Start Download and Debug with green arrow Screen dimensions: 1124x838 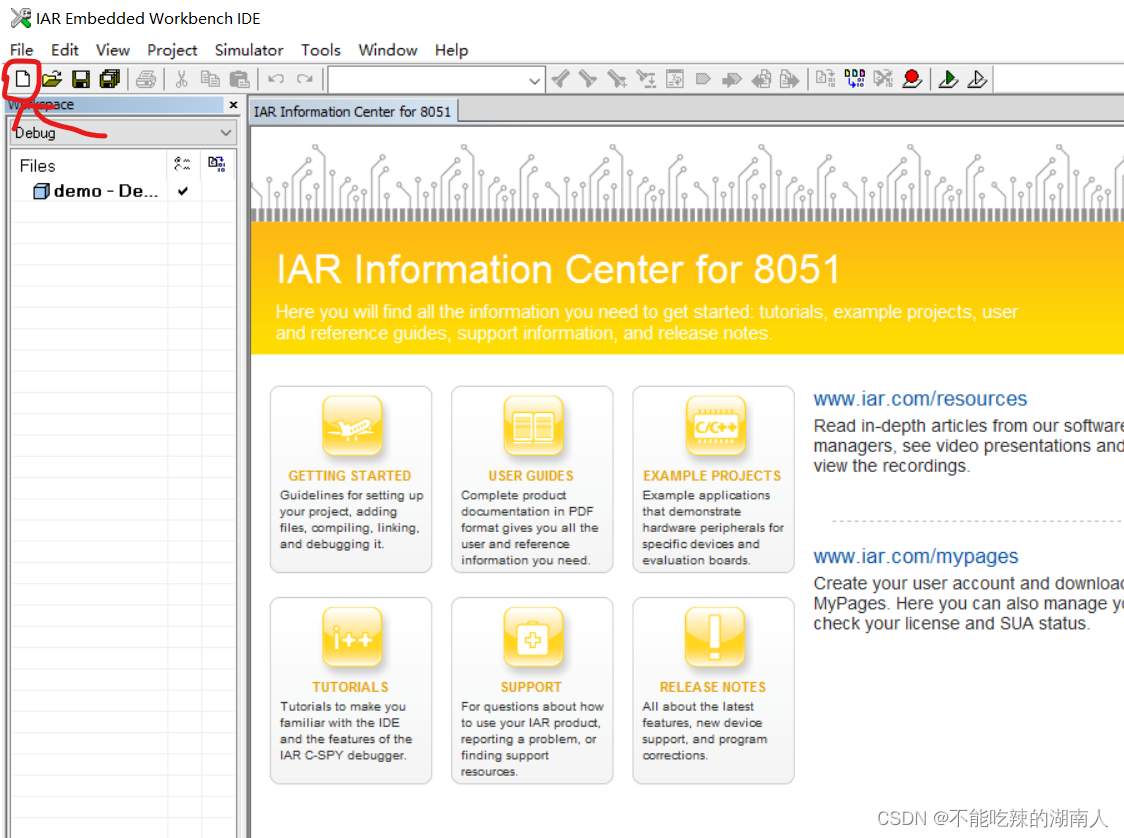pos(948,79)
